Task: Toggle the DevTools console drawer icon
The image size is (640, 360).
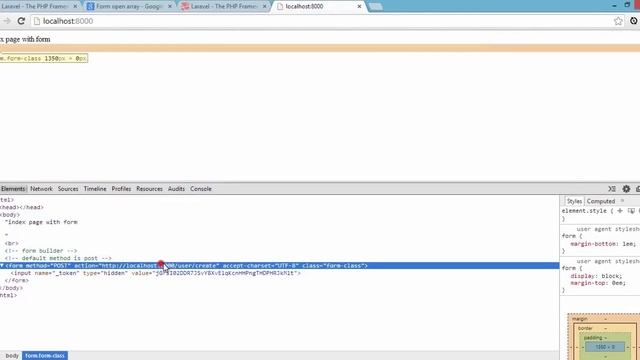Action: pyautogui.click(x=611, y=189)
